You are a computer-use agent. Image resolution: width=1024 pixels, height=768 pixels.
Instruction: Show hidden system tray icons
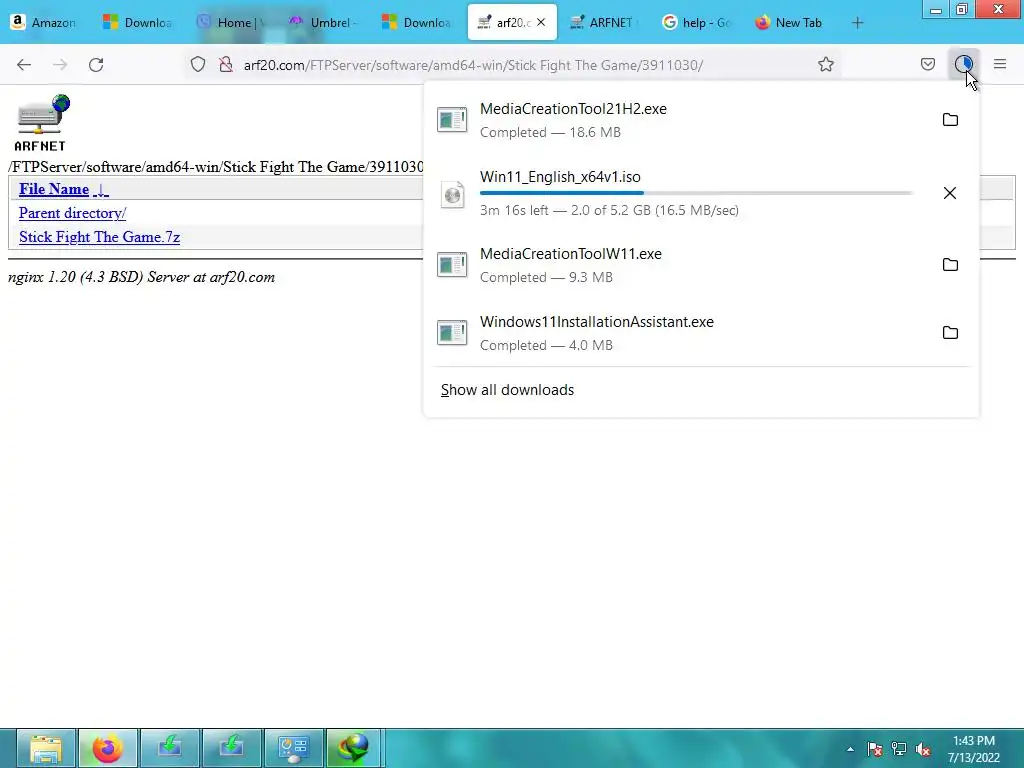(x=850, y=749)
